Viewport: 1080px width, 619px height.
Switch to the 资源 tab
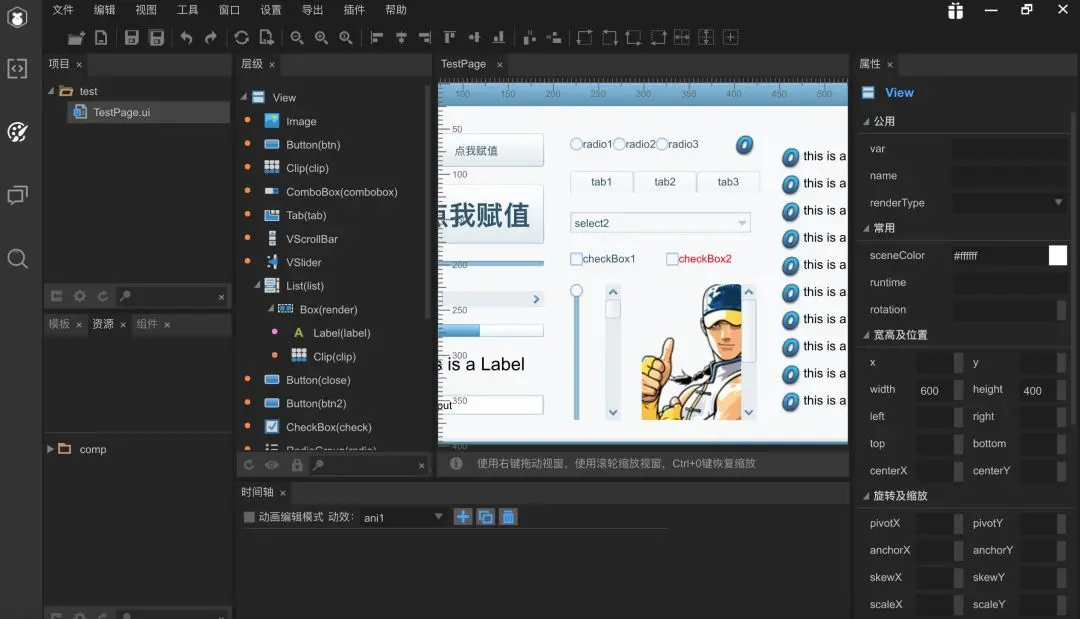[x=103, y=324]
